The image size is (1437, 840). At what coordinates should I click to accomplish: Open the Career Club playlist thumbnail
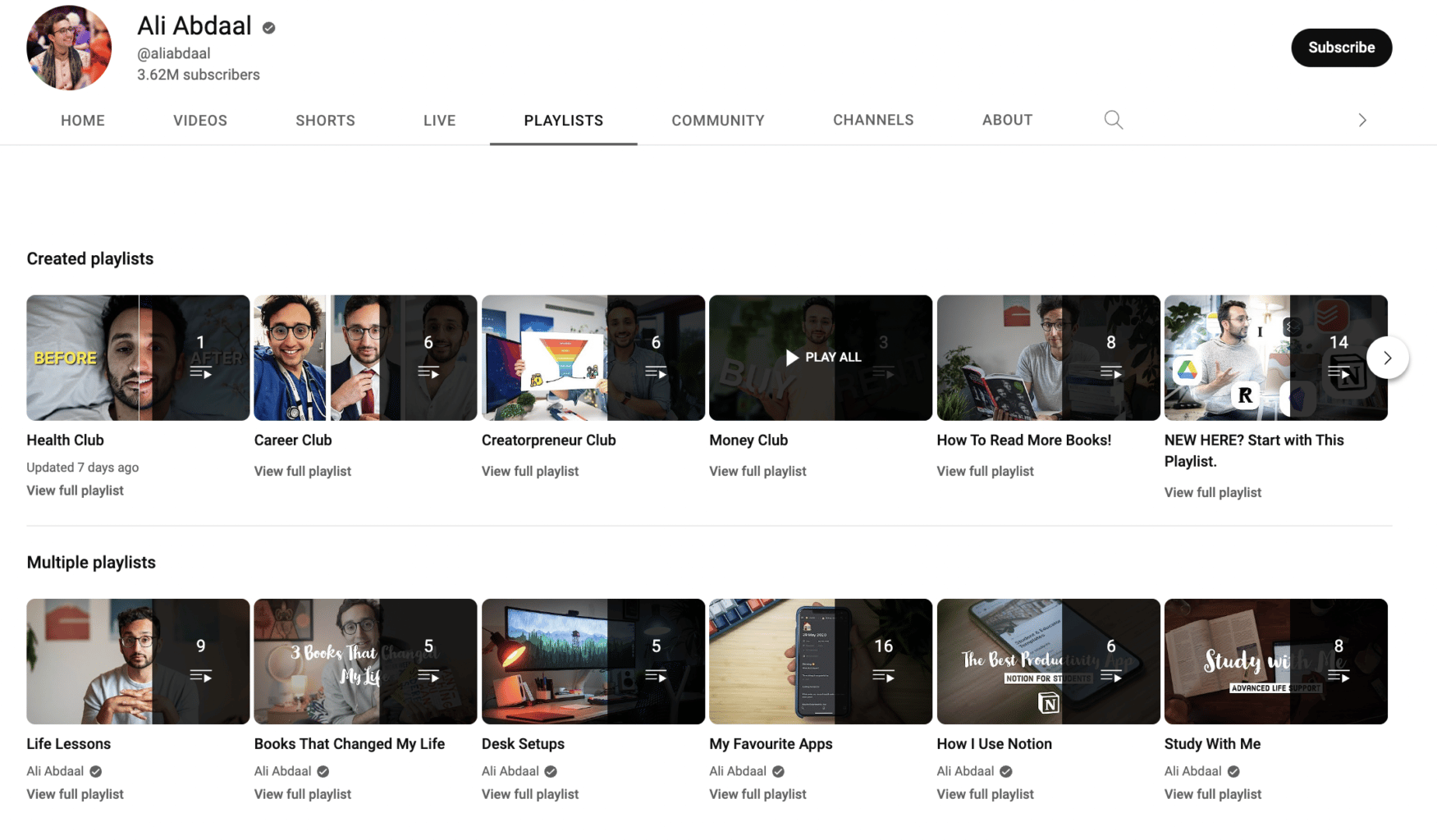365,358
